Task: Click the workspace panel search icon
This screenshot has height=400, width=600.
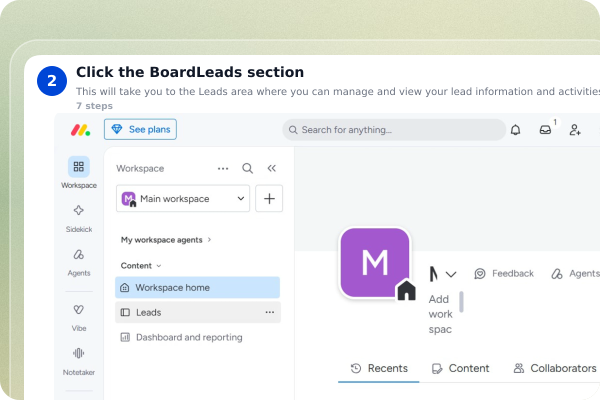Action: (x=248, y=168)
